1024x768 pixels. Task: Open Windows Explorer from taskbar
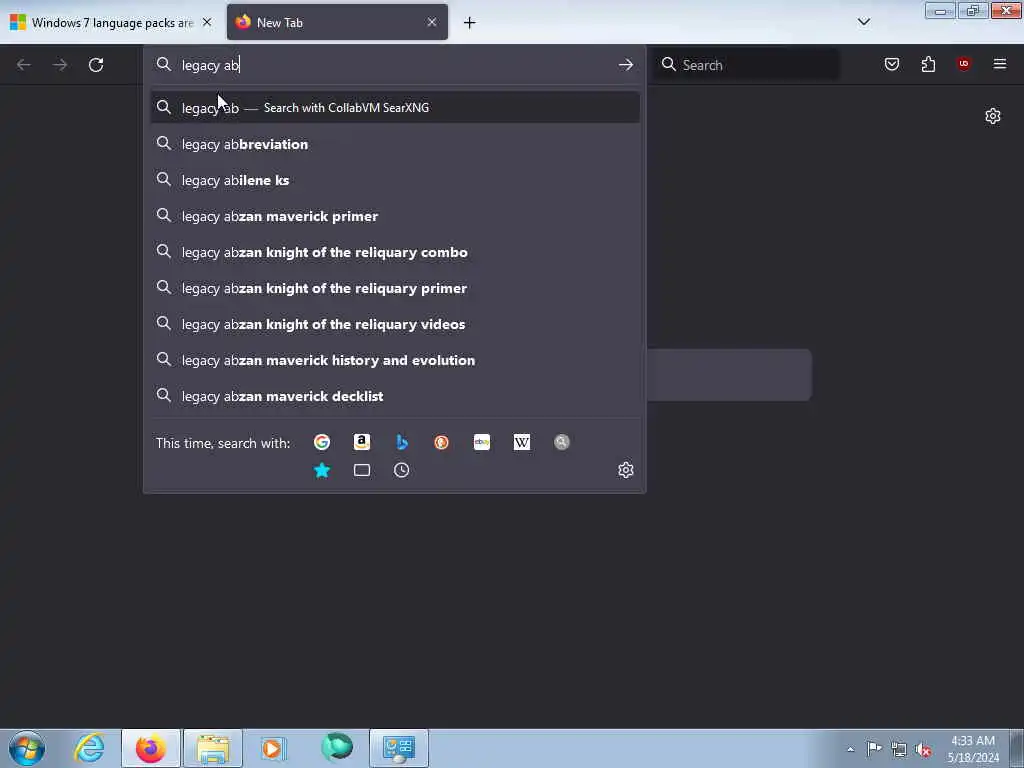[x=213, y=748]
